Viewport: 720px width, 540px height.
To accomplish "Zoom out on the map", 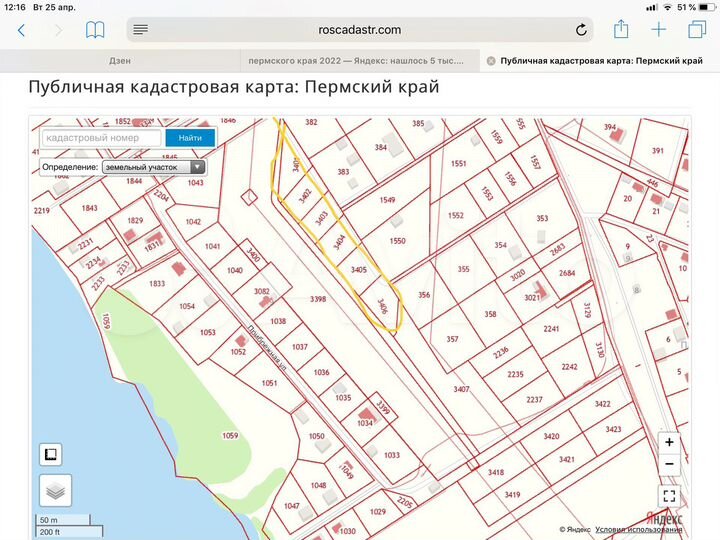I will pos(669,464).
